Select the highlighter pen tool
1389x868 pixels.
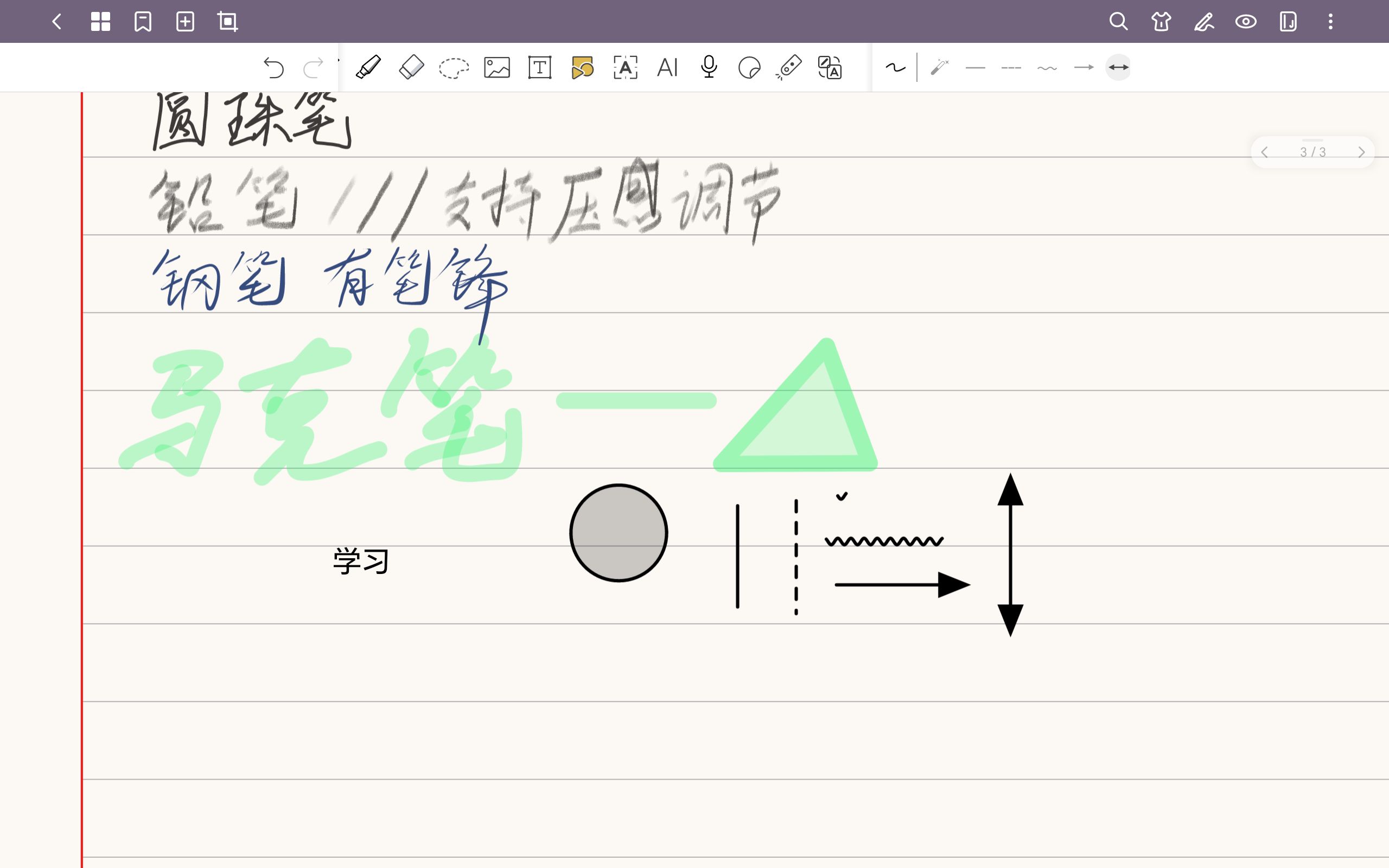click(x=369, y=67)
